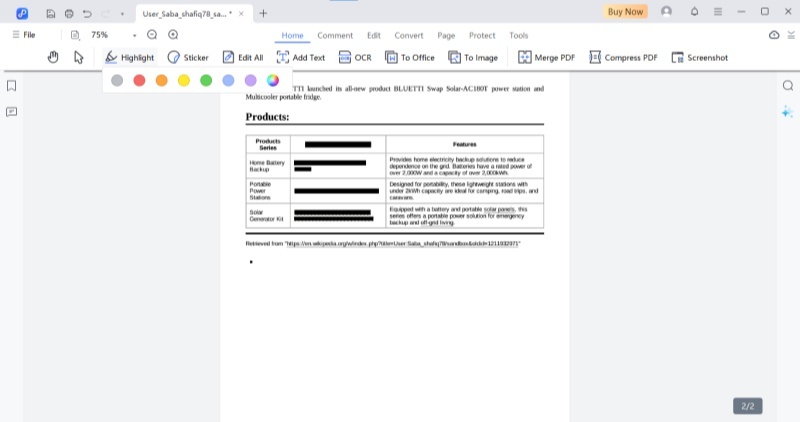View notifications bell icon
This screenshot has height=422, width=800.
[x=694, y=11]
